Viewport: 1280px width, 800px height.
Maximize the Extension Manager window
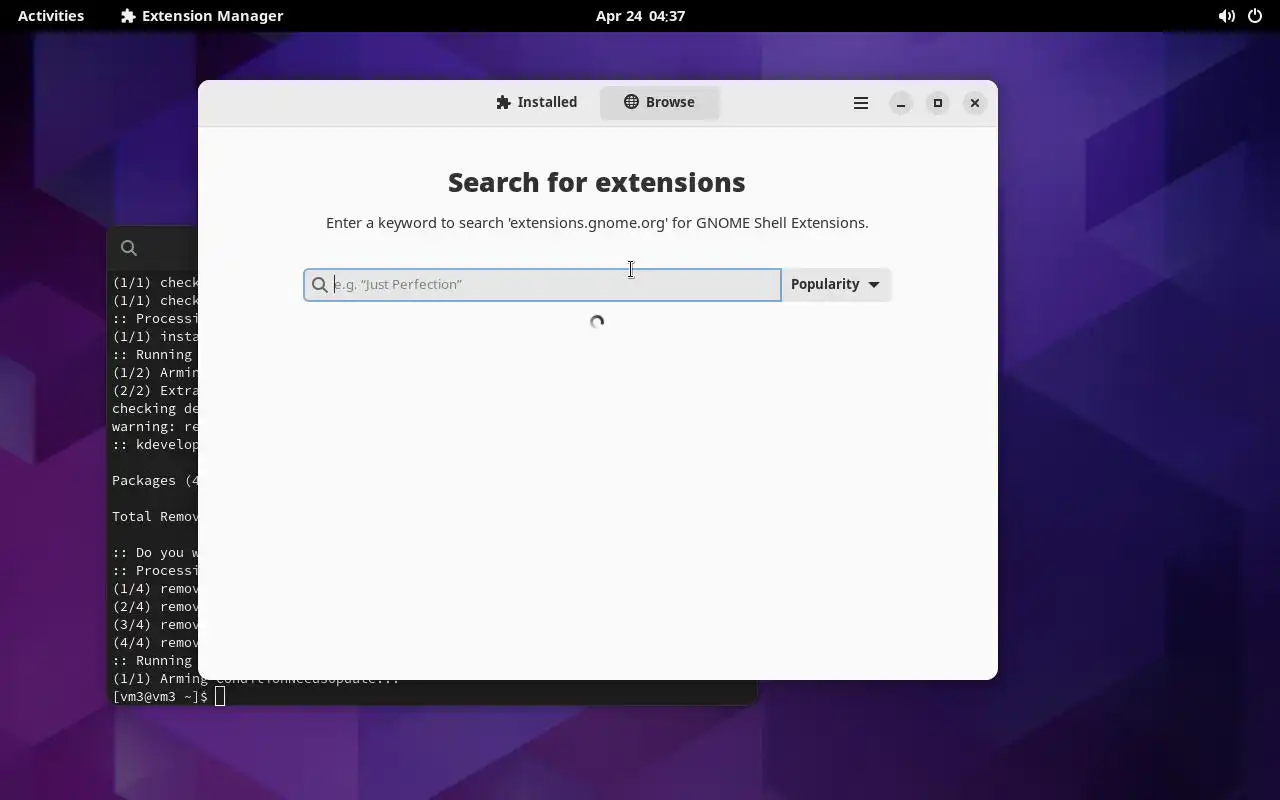[938, 103]
